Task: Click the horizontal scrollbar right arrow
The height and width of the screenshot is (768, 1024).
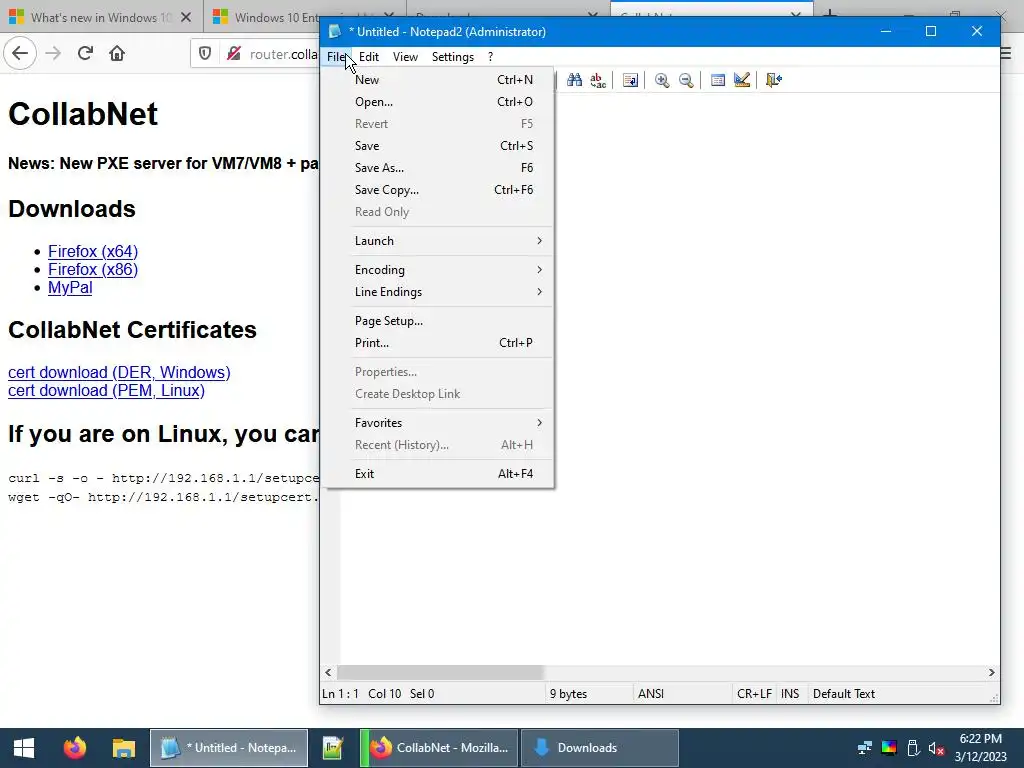Action: (991, 672)
